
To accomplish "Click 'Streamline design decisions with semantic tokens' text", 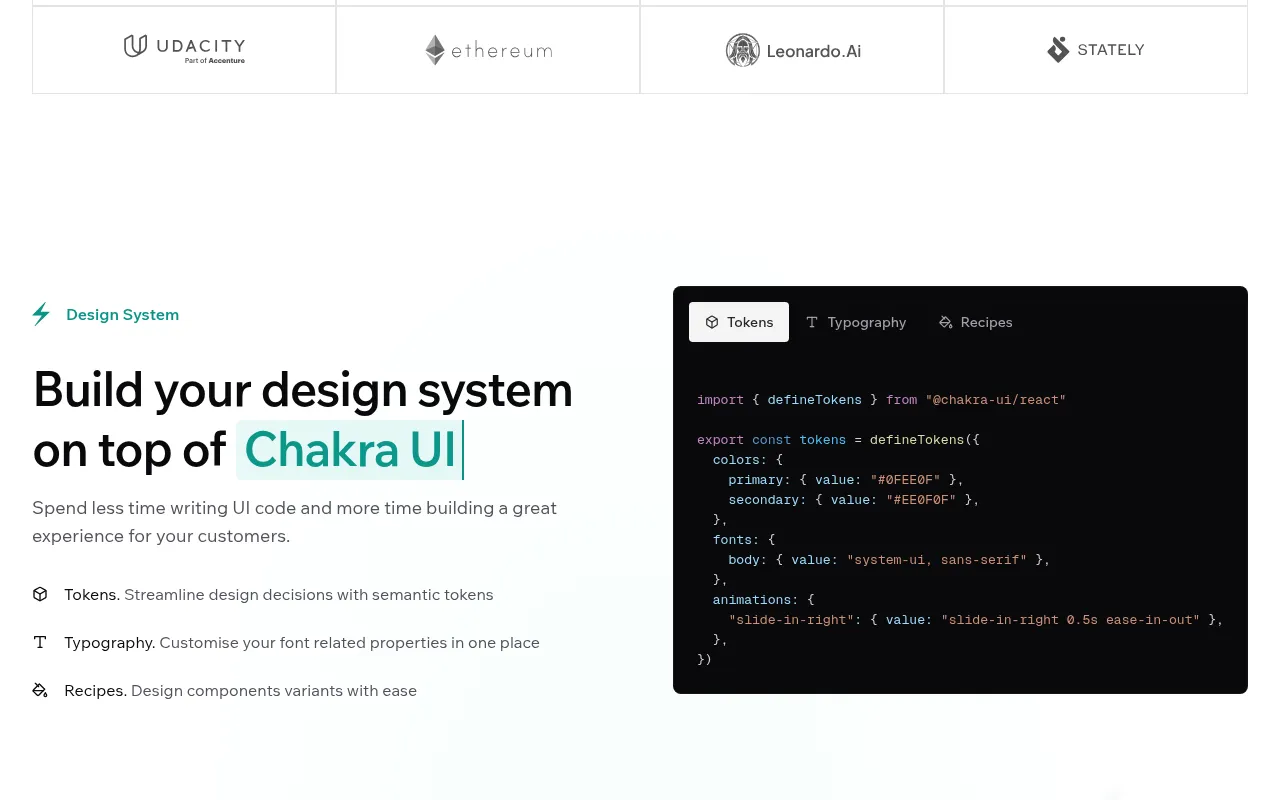I will (309, 594).
